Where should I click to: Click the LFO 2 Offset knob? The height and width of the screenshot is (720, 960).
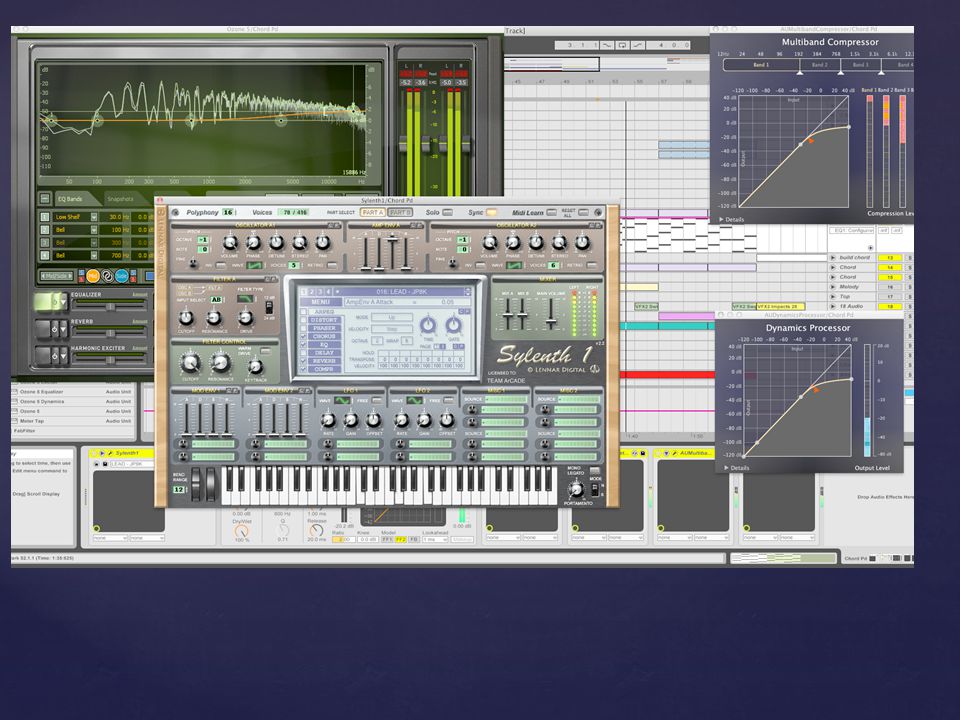tap(447, 420)
